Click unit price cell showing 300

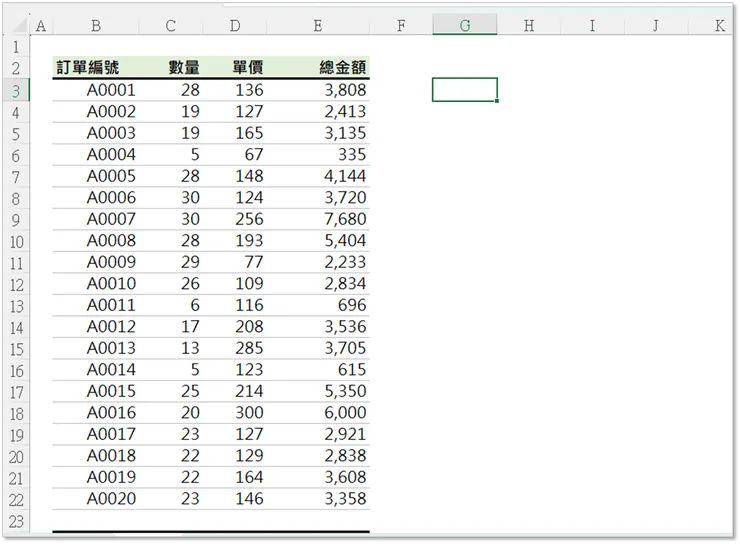249,413
